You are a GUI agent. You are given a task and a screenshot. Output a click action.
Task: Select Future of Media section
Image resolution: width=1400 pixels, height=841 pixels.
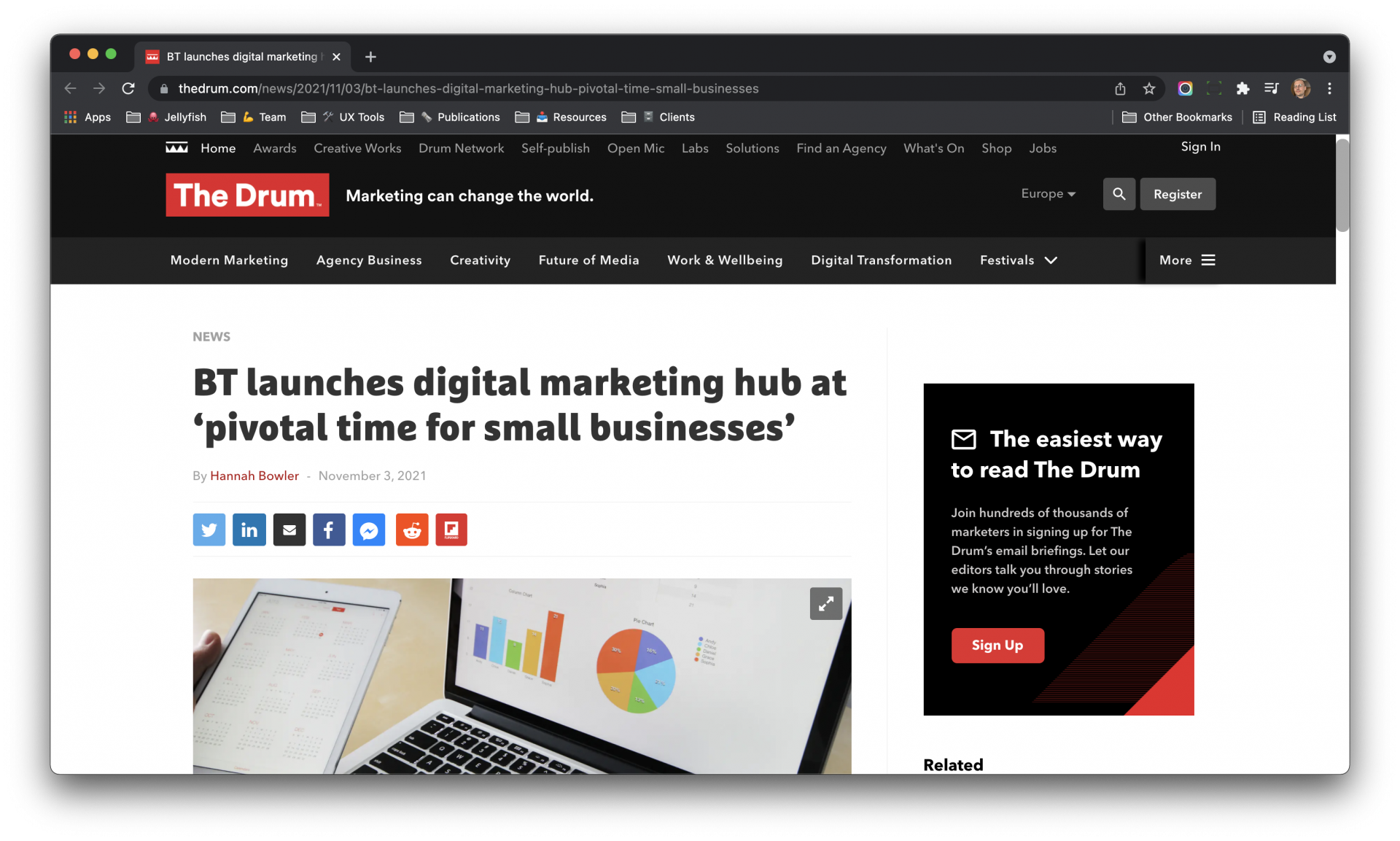click(588, 260)
